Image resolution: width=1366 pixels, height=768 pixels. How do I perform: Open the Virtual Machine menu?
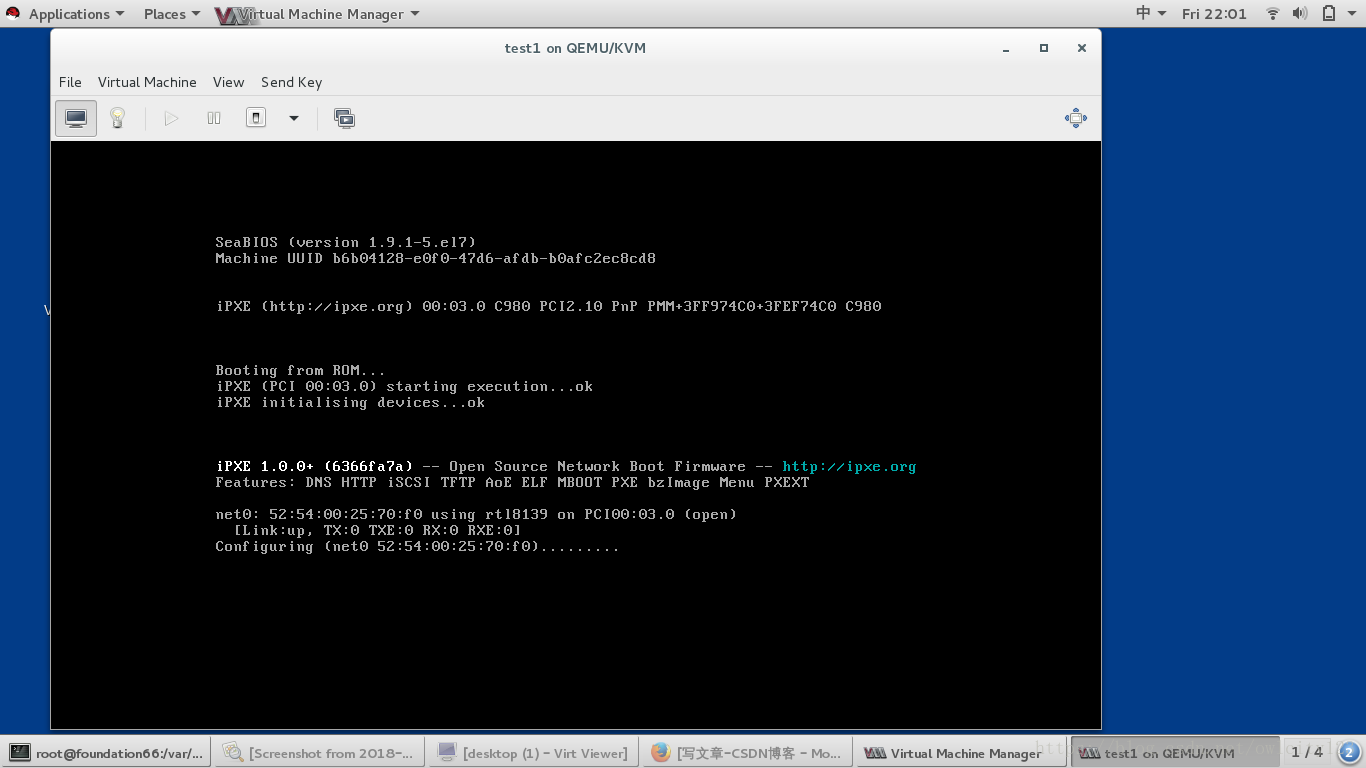[147, 82]
